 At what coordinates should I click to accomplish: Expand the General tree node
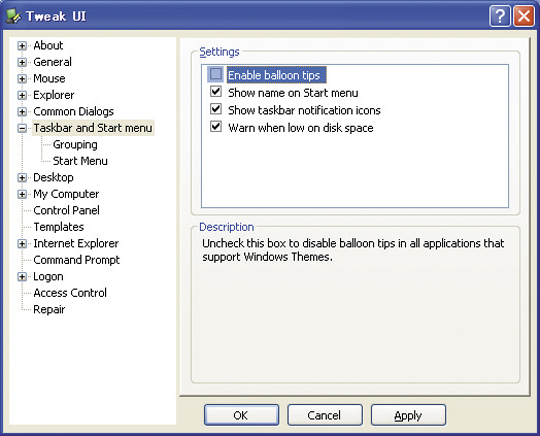click(x=22, y=62)
